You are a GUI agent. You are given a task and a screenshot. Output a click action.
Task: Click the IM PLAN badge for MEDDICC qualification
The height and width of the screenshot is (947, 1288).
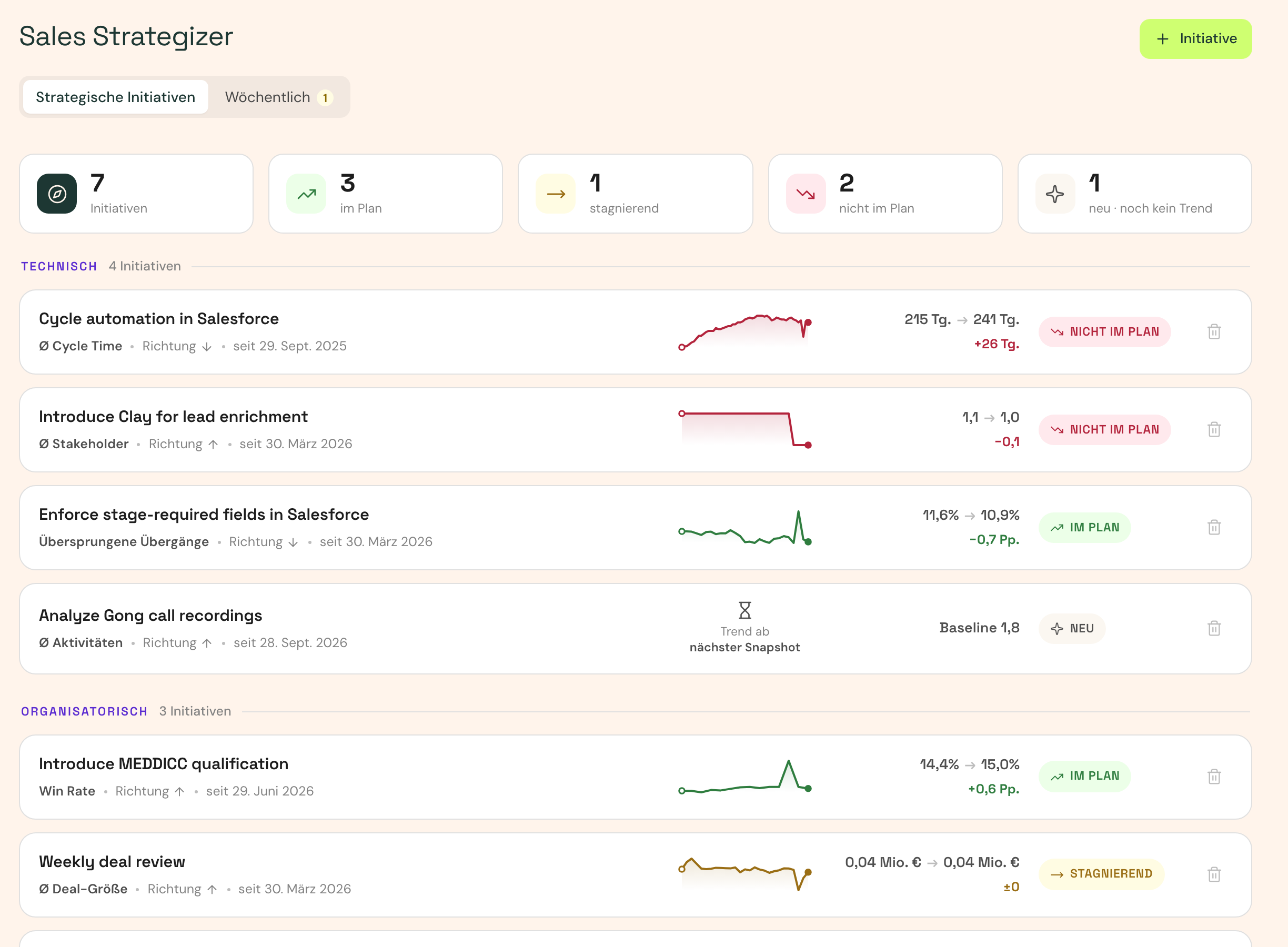click(1084, 776)
